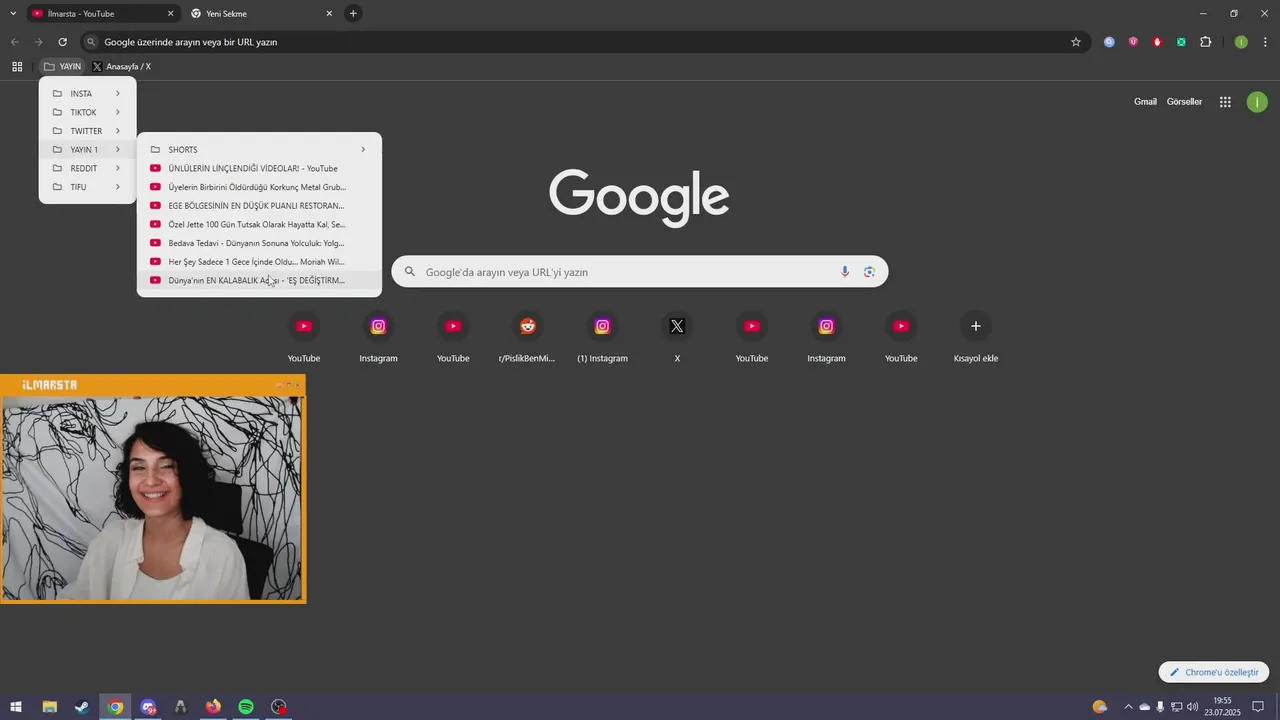
Task: Click the Google search box
Action: [640, 272]
